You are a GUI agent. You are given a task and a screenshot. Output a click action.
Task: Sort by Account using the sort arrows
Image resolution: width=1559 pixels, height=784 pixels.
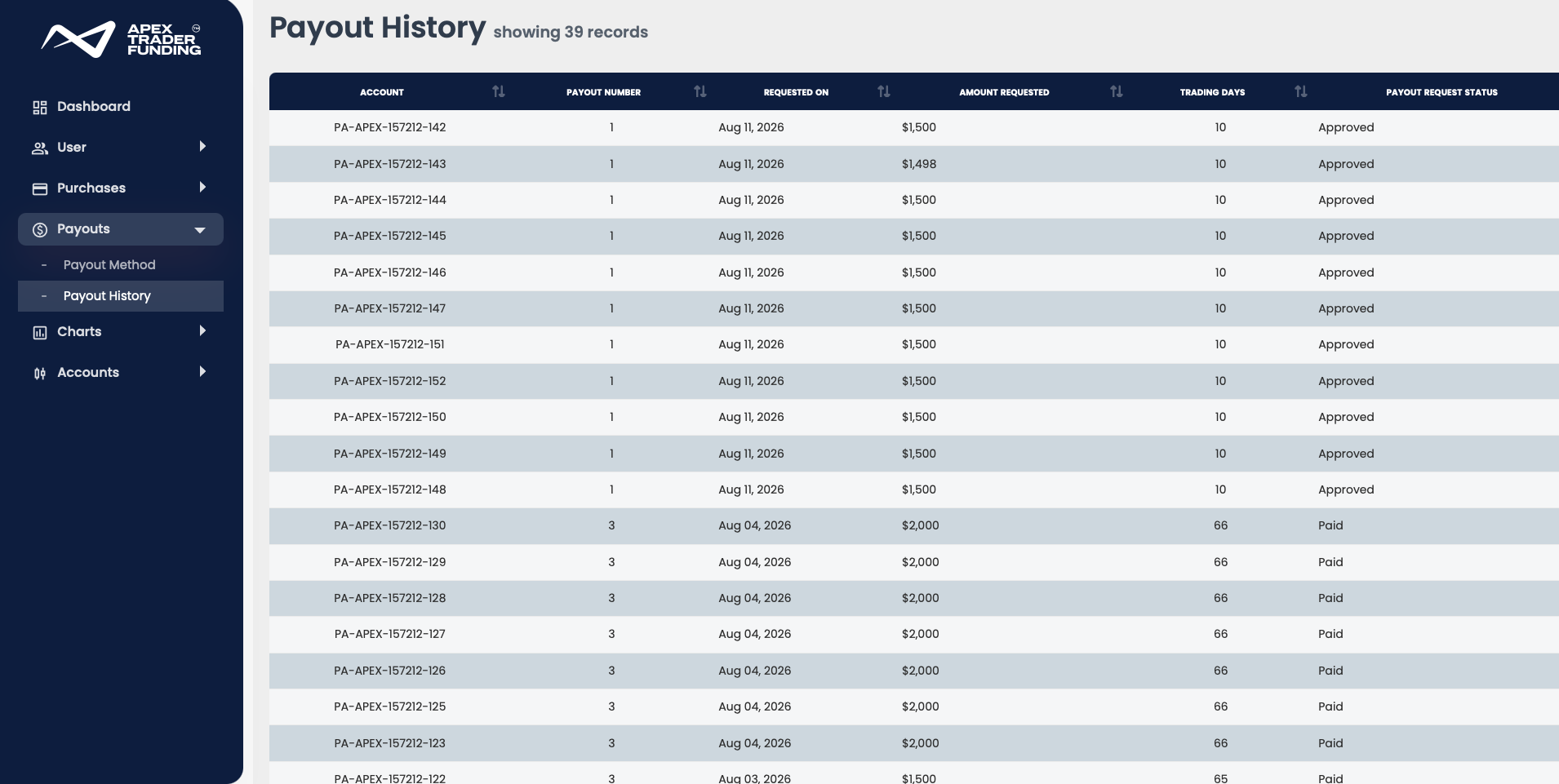click(x=499, y=91)
